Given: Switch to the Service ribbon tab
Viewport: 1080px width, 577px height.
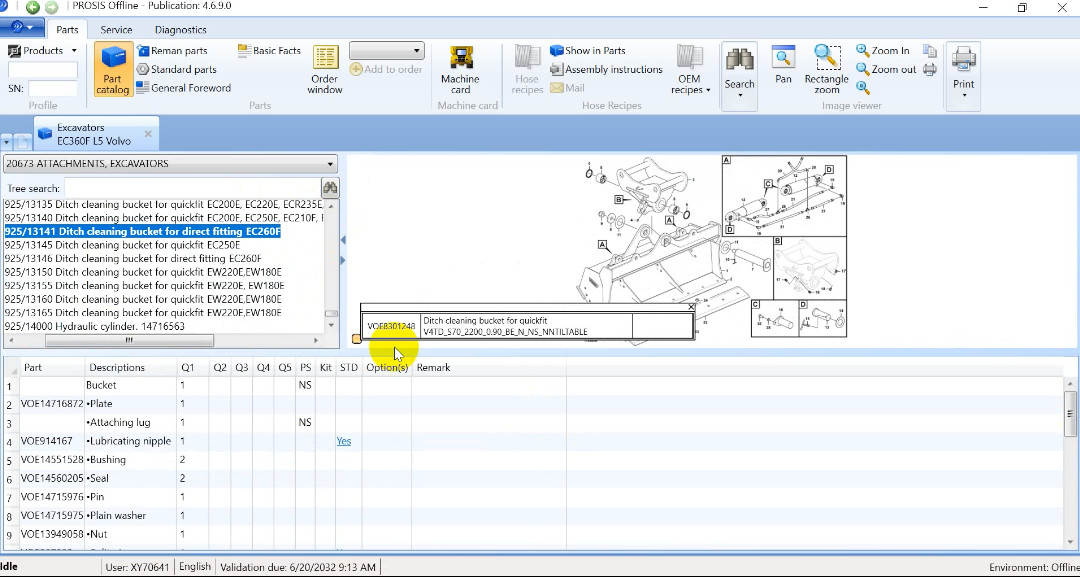Looking at the screenshot, I should (x=116, y=30).
